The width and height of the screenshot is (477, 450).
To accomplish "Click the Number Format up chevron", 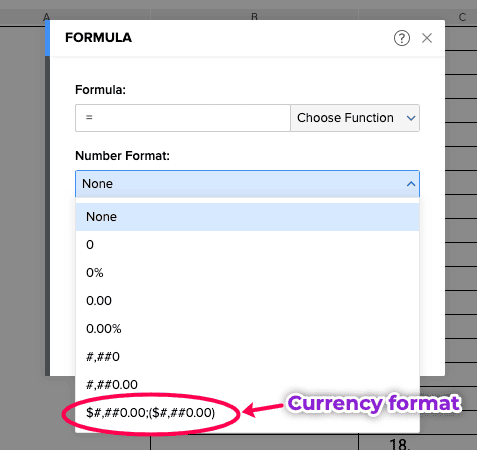I will point(411,184).
